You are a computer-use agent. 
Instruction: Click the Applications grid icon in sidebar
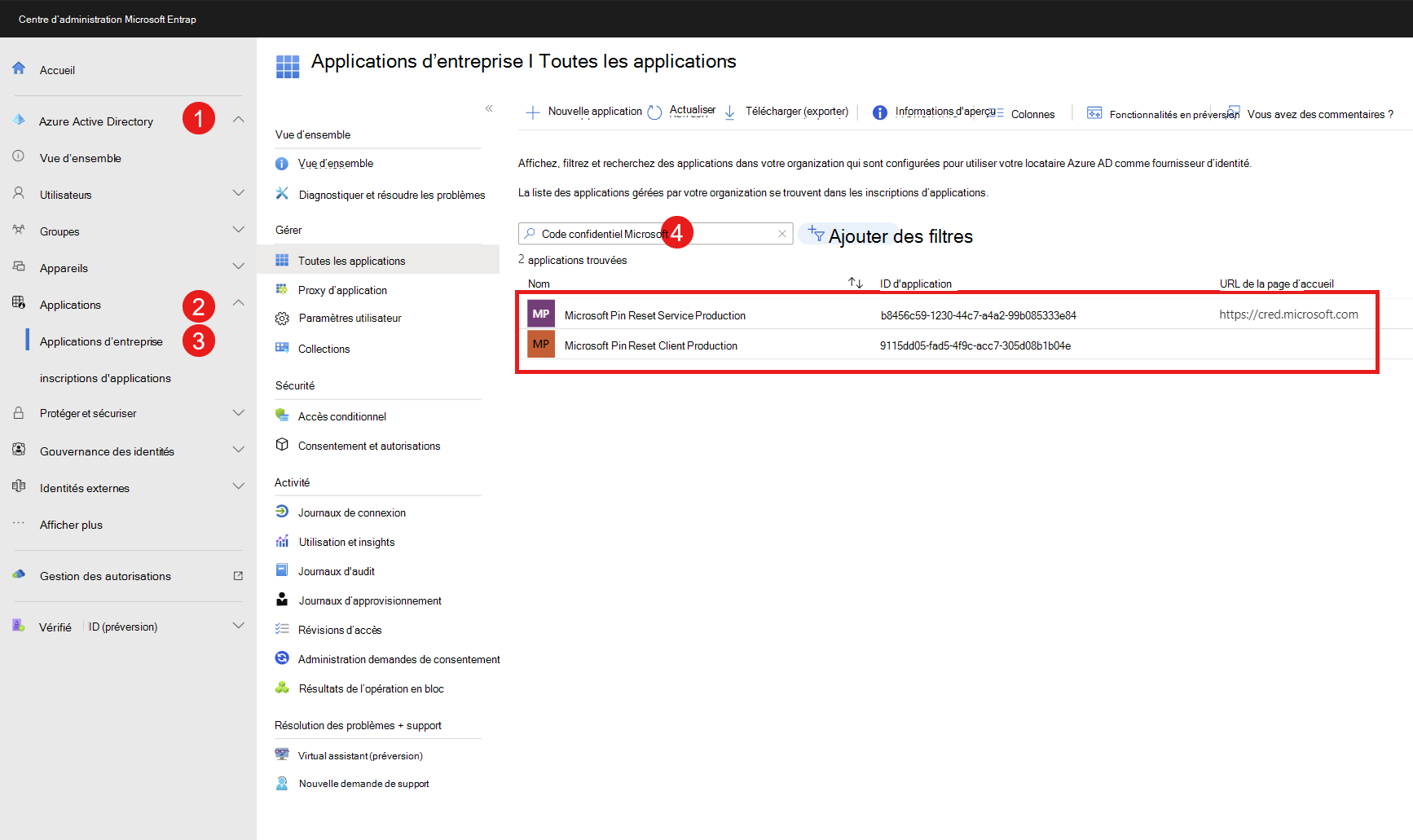(x=19, y=303)
